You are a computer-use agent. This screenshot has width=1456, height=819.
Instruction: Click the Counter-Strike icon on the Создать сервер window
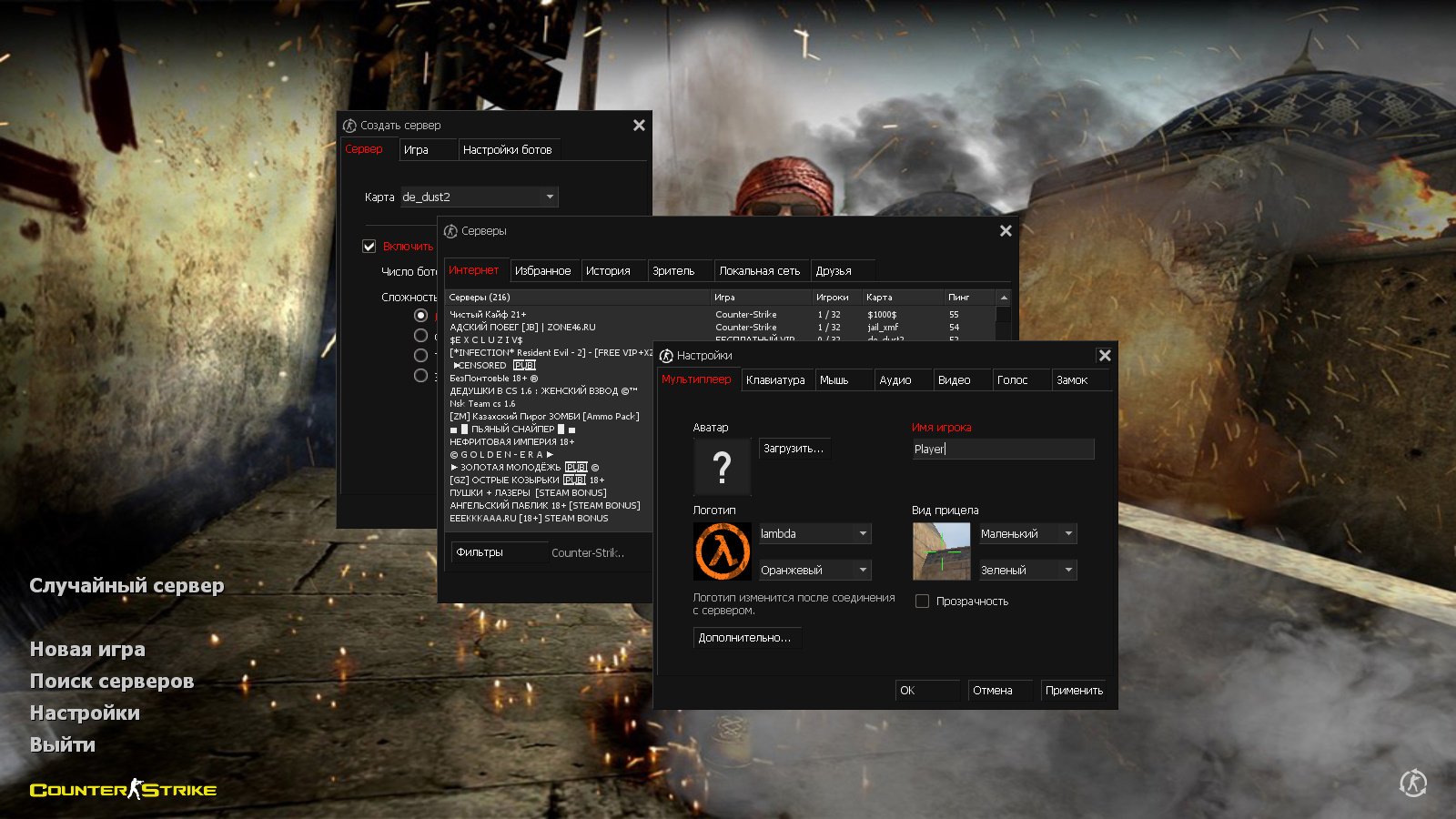[349, 125]
